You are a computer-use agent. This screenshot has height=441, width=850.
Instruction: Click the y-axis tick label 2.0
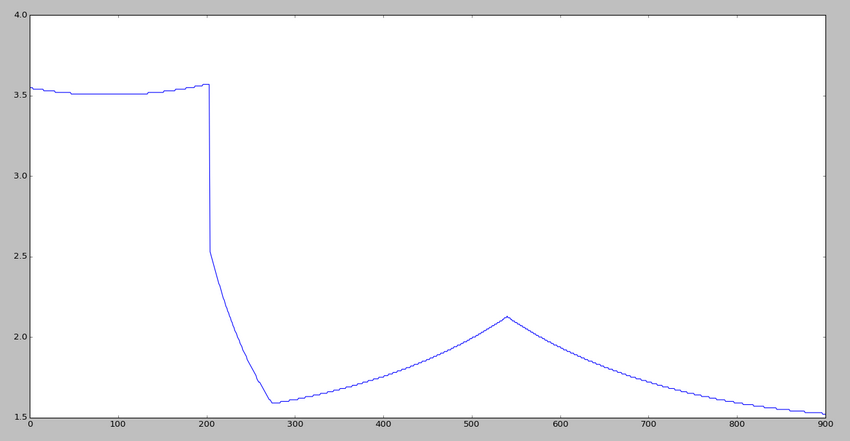[17, 337]
